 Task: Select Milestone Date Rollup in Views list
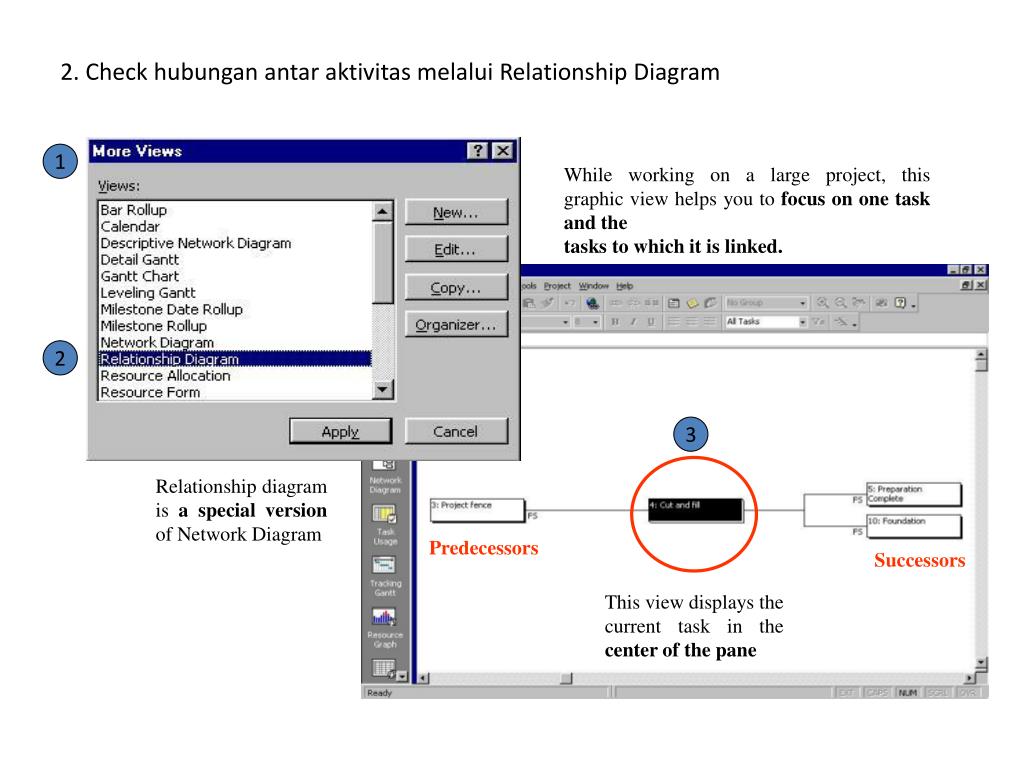pos(235,310)
